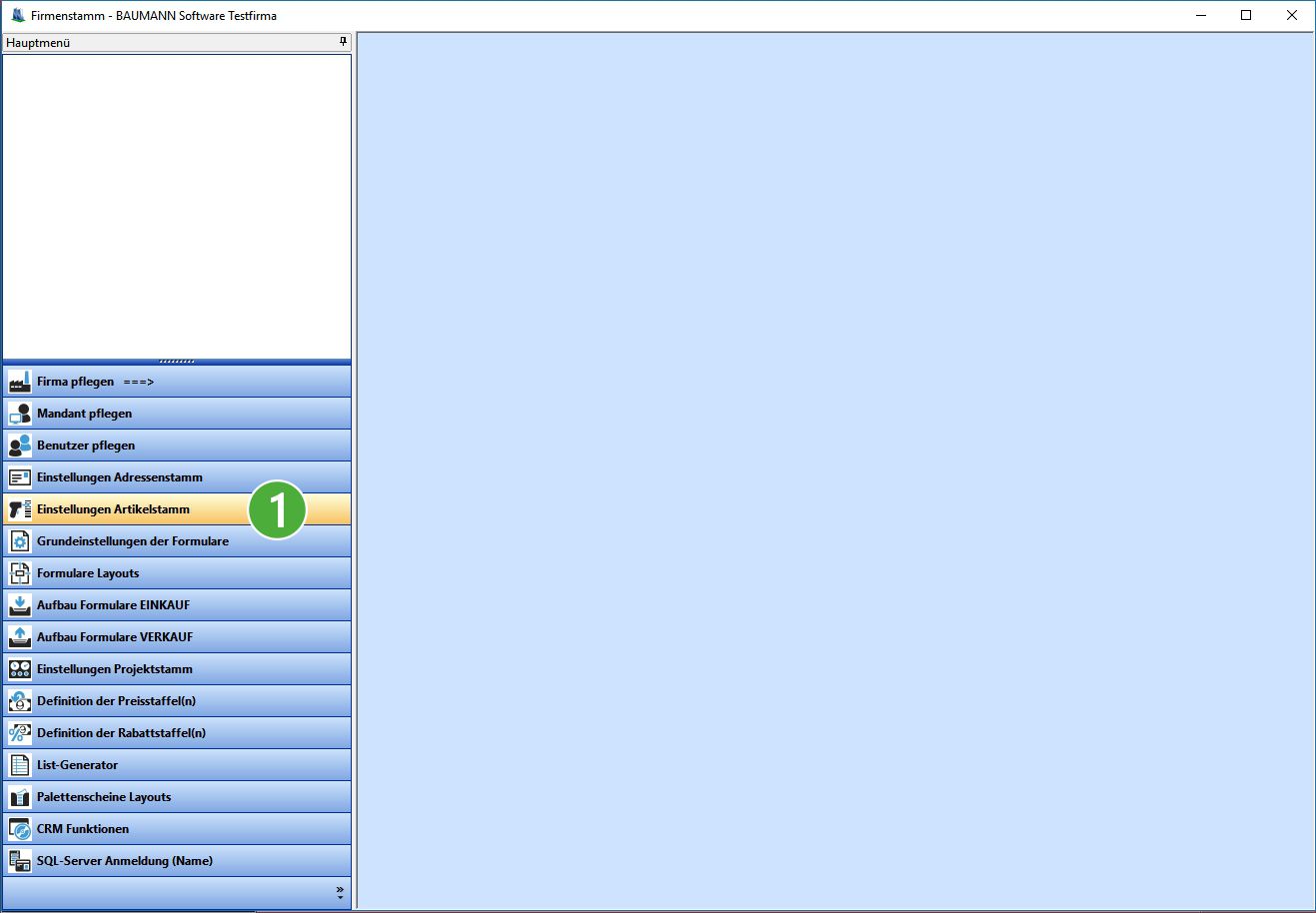Click the upload tray icon for VERKAUF
Image resolution: width=1316 pixels, height=913 pixels.
point(20,637)
